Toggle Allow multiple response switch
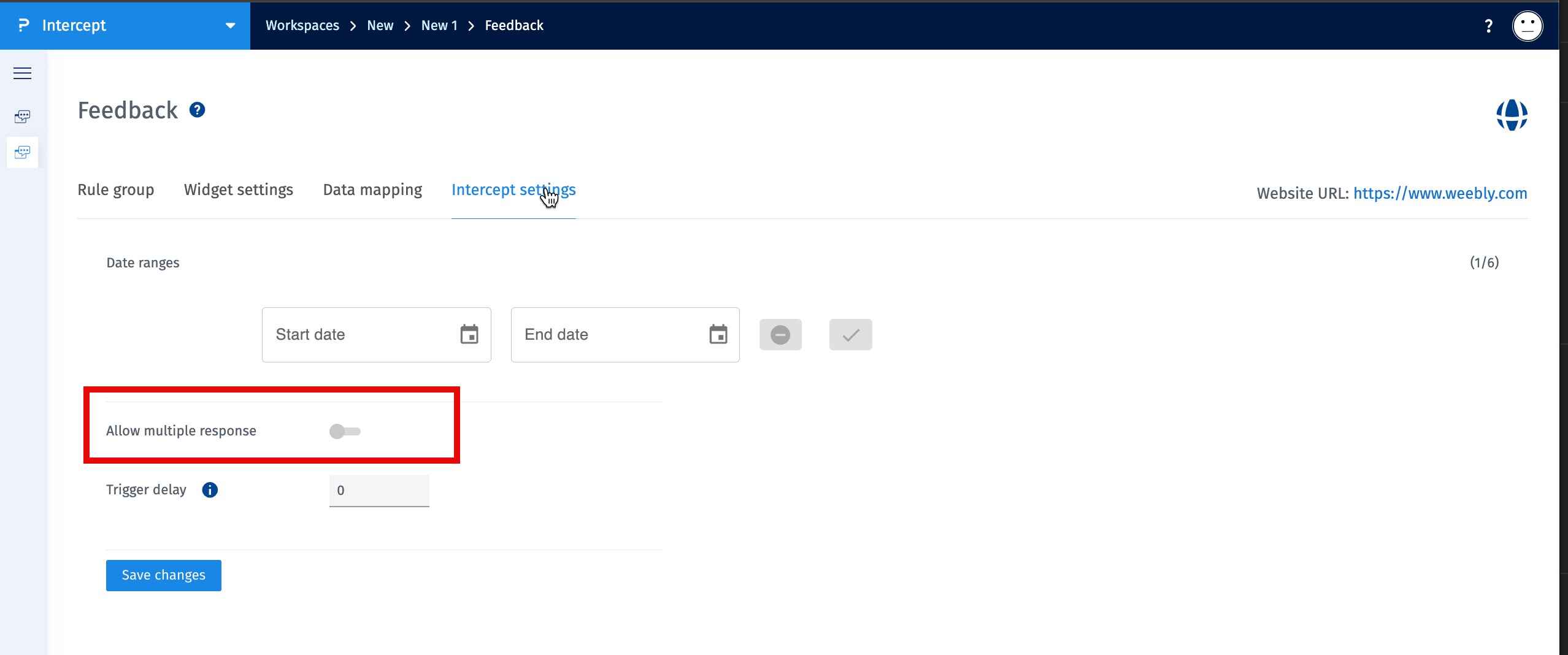The width and height of the screenshot is (1568, 655). tap(345, 431)
